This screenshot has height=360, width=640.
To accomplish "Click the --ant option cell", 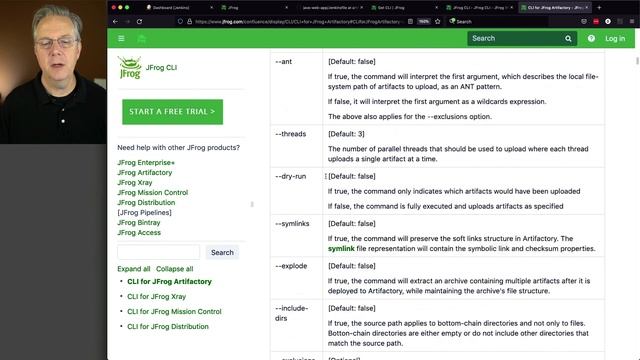I will click(x=296, y=89).
